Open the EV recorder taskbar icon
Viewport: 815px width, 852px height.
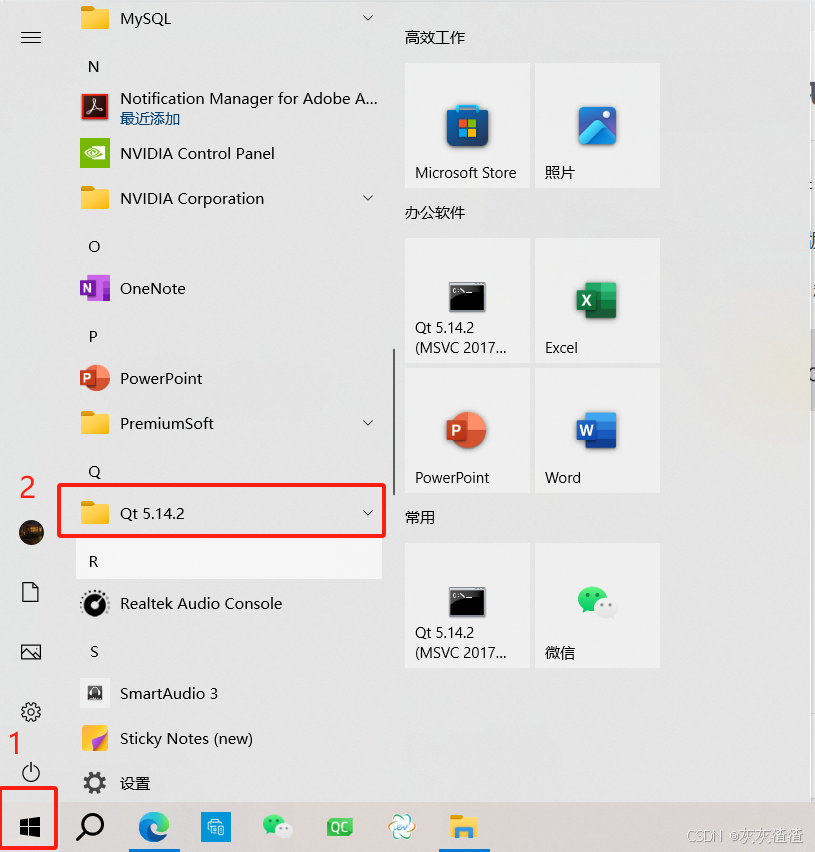(x=402, y=827)
